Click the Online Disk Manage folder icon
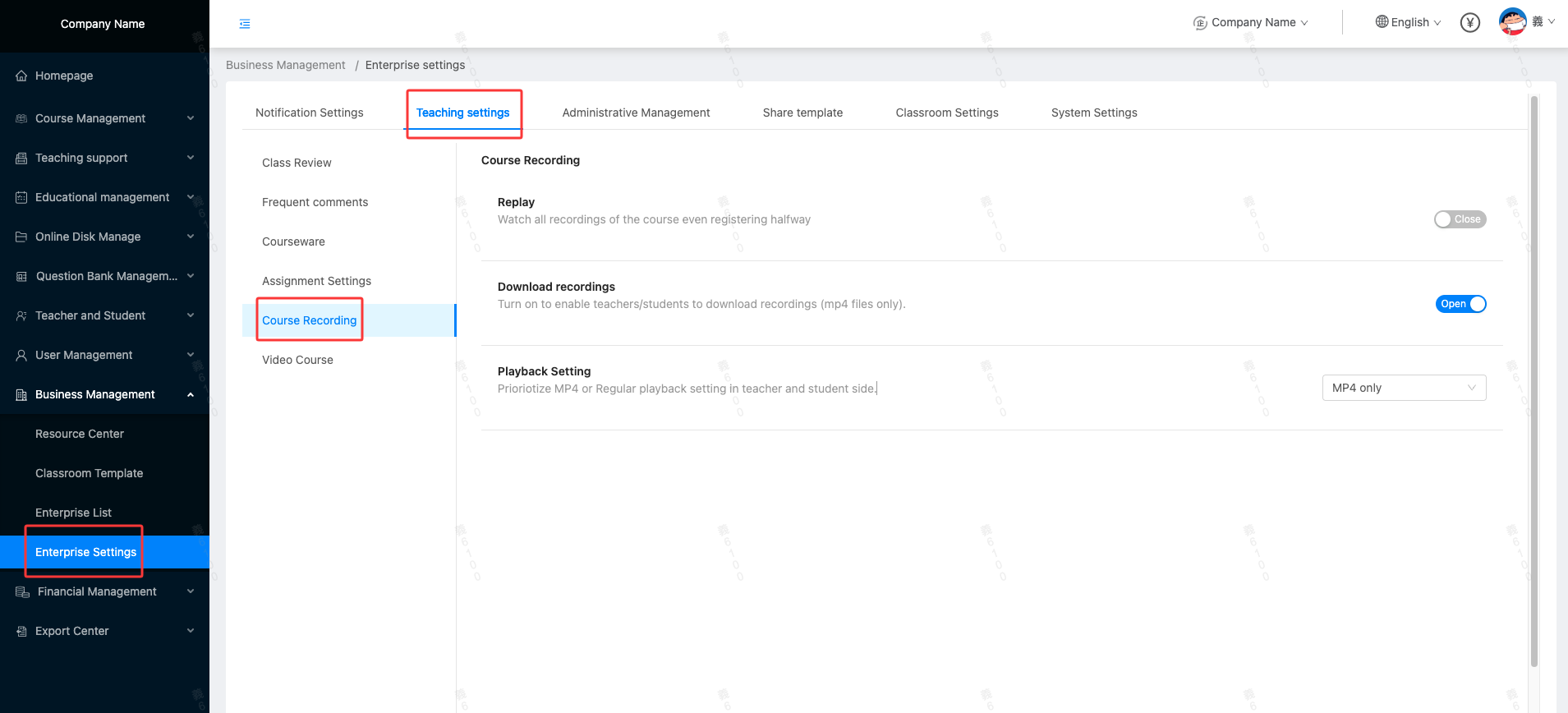Screen dimensions: 1568x713 21,237
